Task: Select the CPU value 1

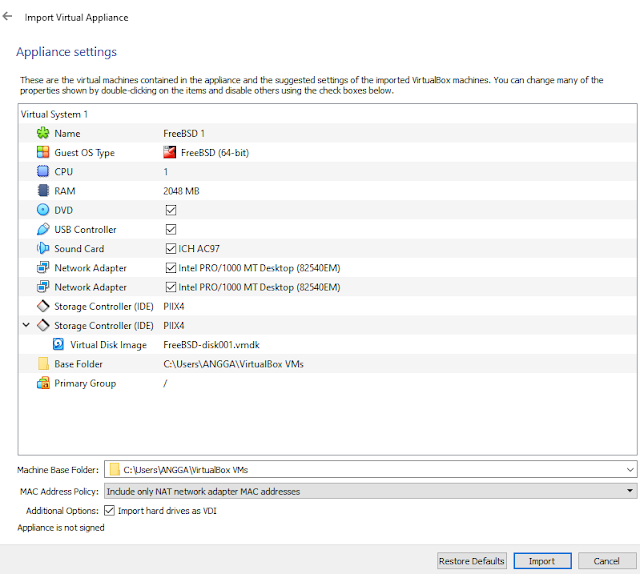Action: click(166, 171)
